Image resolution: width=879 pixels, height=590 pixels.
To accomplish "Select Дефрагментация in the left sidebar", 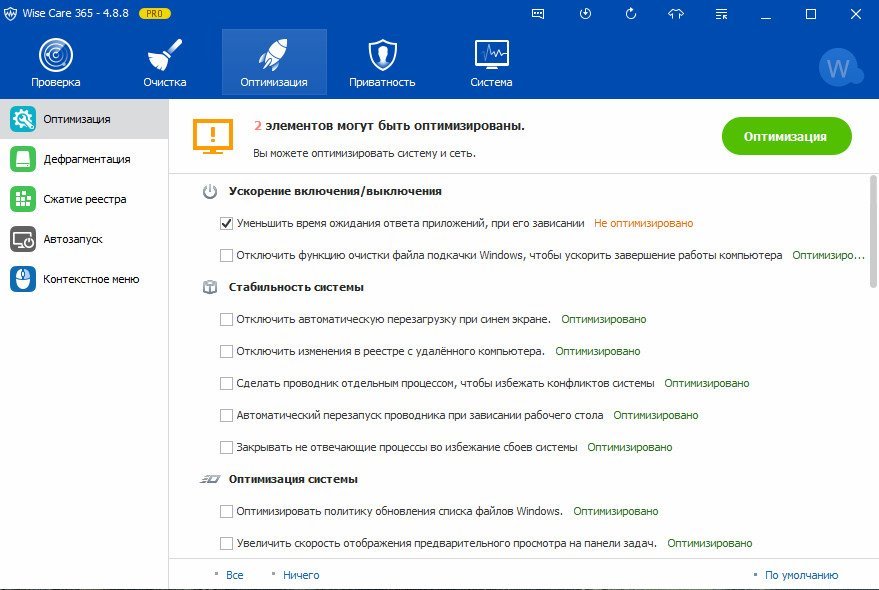I will pos(84,159).
